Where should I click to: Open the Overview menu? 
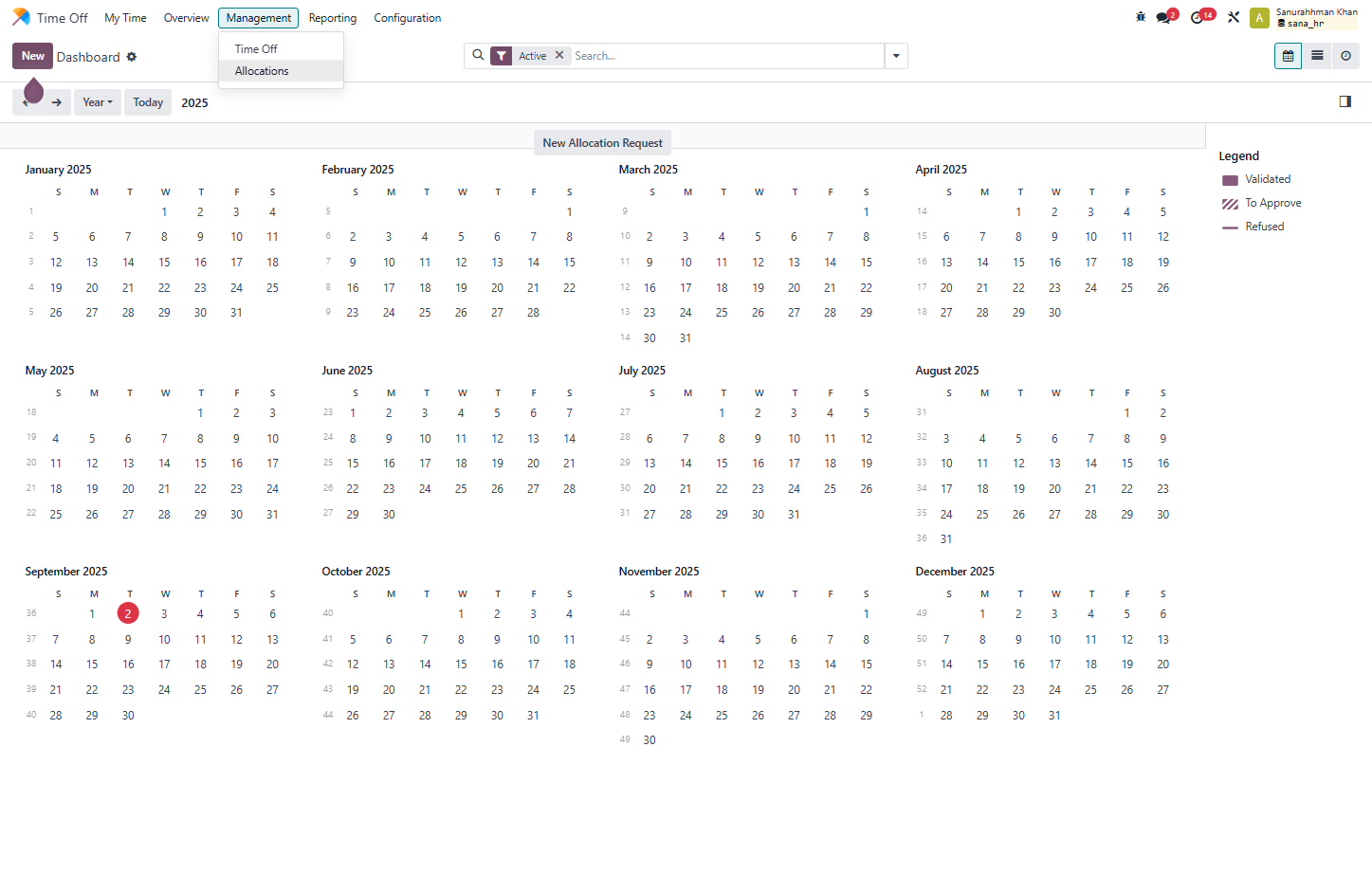coord(186,18)
